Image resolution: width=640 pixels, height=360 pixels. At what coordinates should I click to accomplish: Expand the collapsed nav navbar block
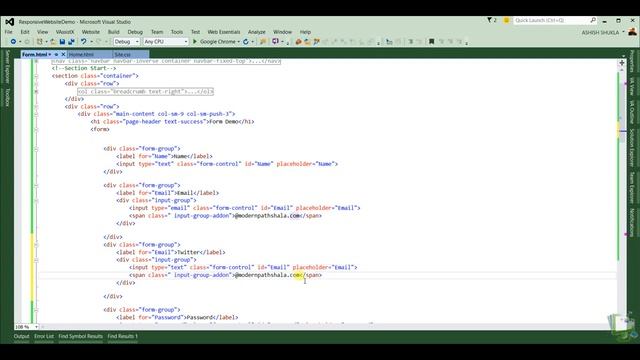[36, 61]
